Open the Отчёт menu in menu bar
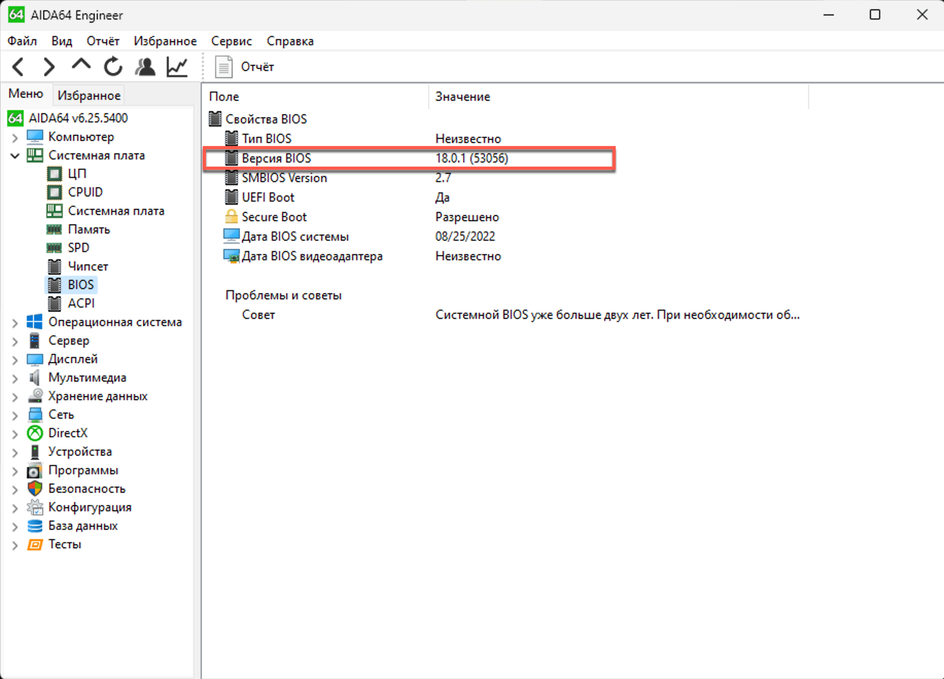 (x=103, y=41)
